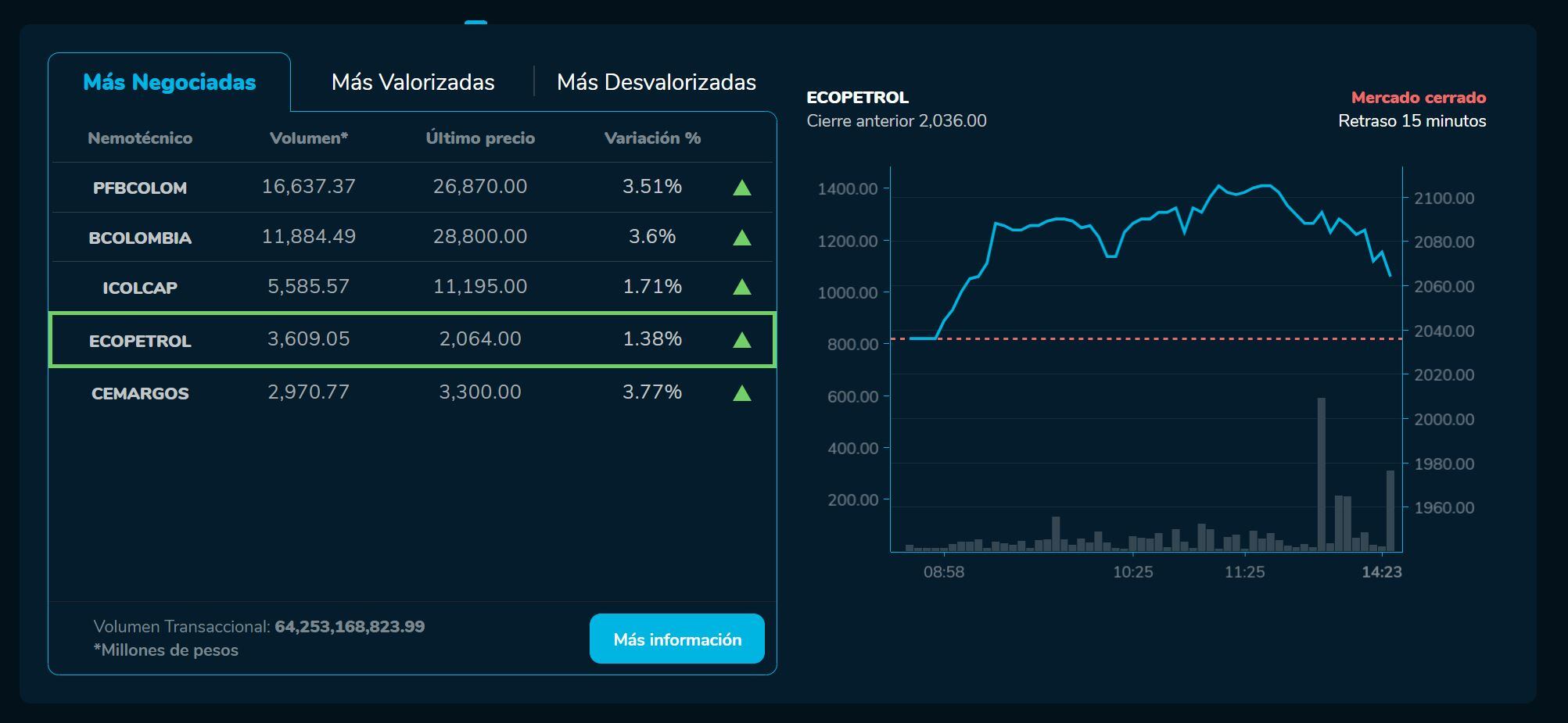This screenshot has width=1568, height=723.
Task: Switch to the Más Valorizadas tab
Action: [x=414, y=81]
